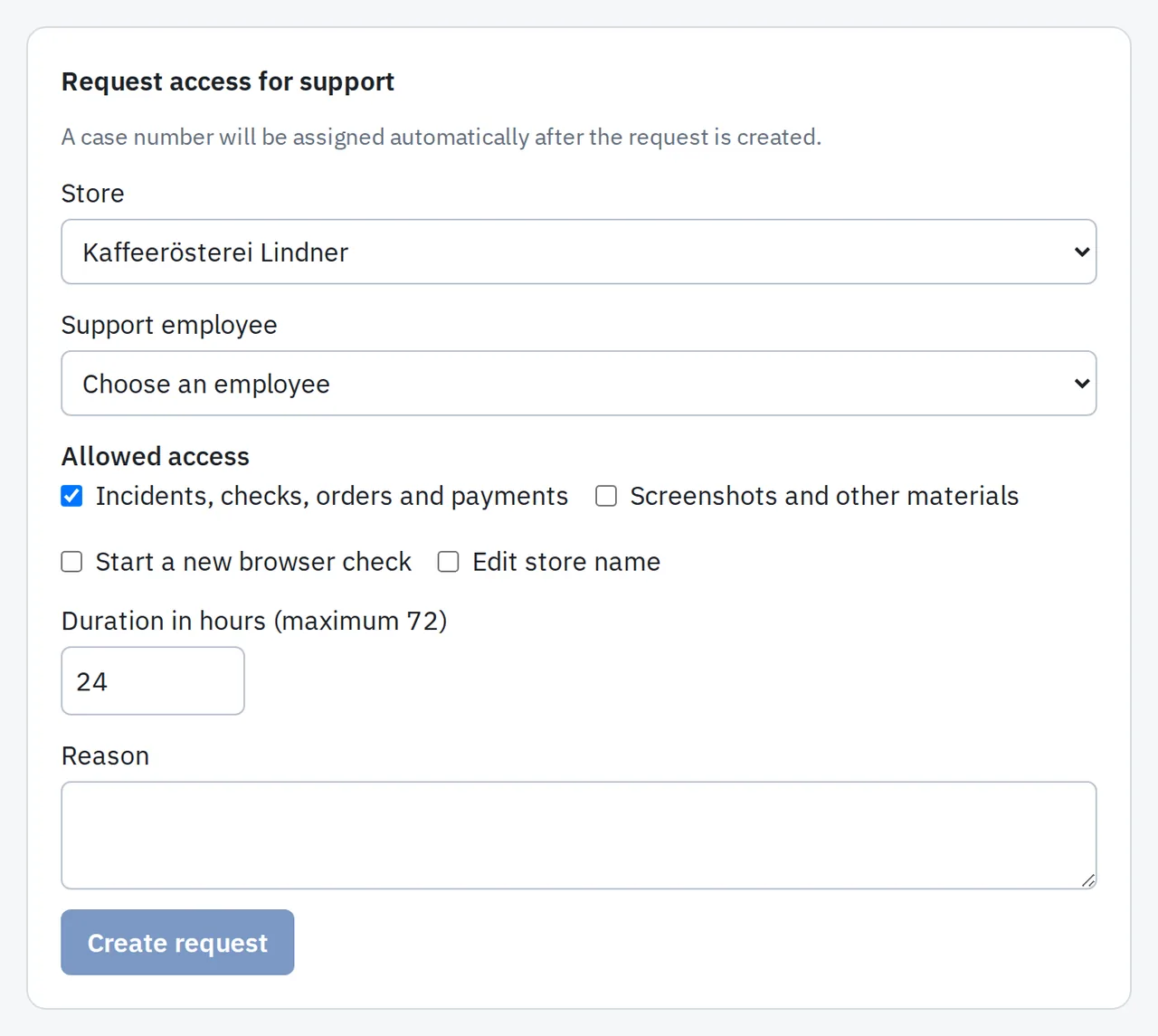The height and width of the screenshot is (1036, 1158).
Task: Uncheck Incidents, checks, orders and payments
Action: point(71,496)
